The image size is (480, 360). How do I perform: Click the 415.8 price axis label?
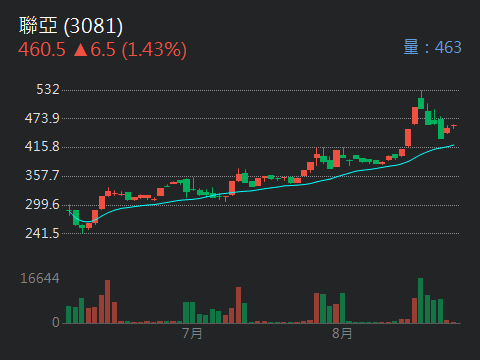(x=42, y=146)
